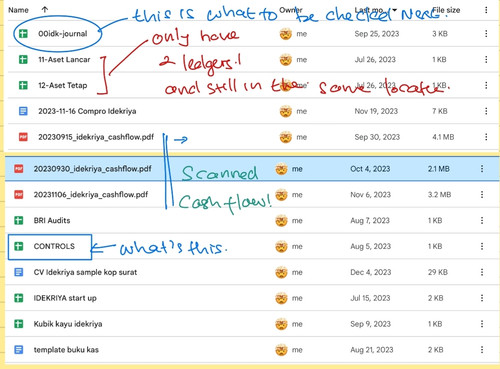Image resolution: width=500 pixels, height=369 pixels.
Task: Click the BRI Audits sheets icon
Action: [x=19, y=220]
